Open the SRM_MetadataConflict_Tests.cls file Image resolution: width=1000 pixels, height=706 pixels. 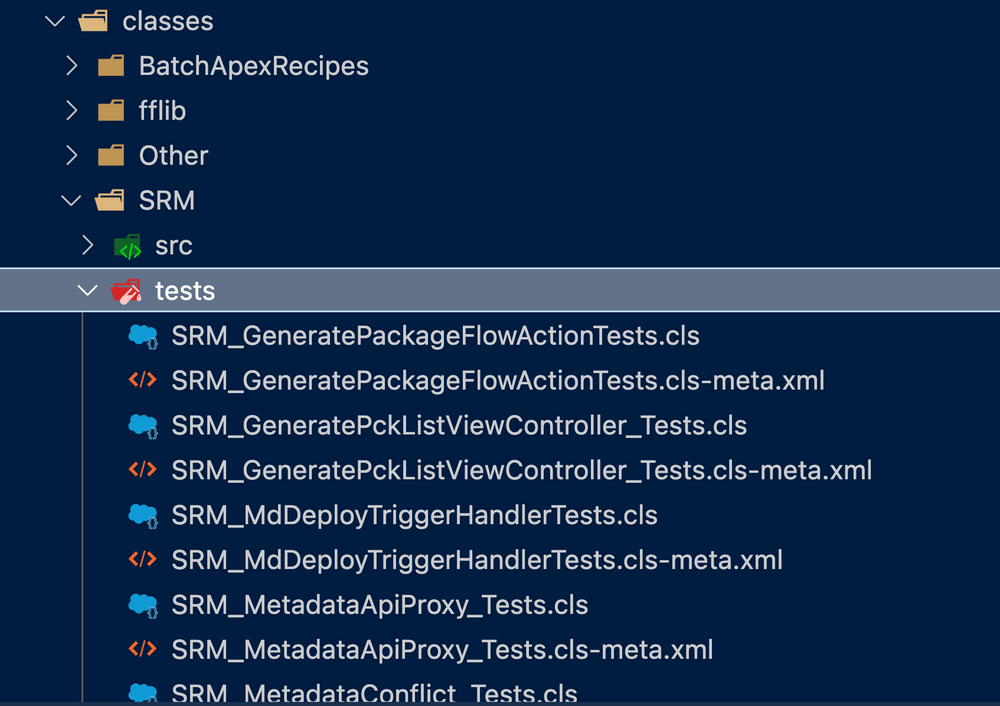tap(374, 693)
